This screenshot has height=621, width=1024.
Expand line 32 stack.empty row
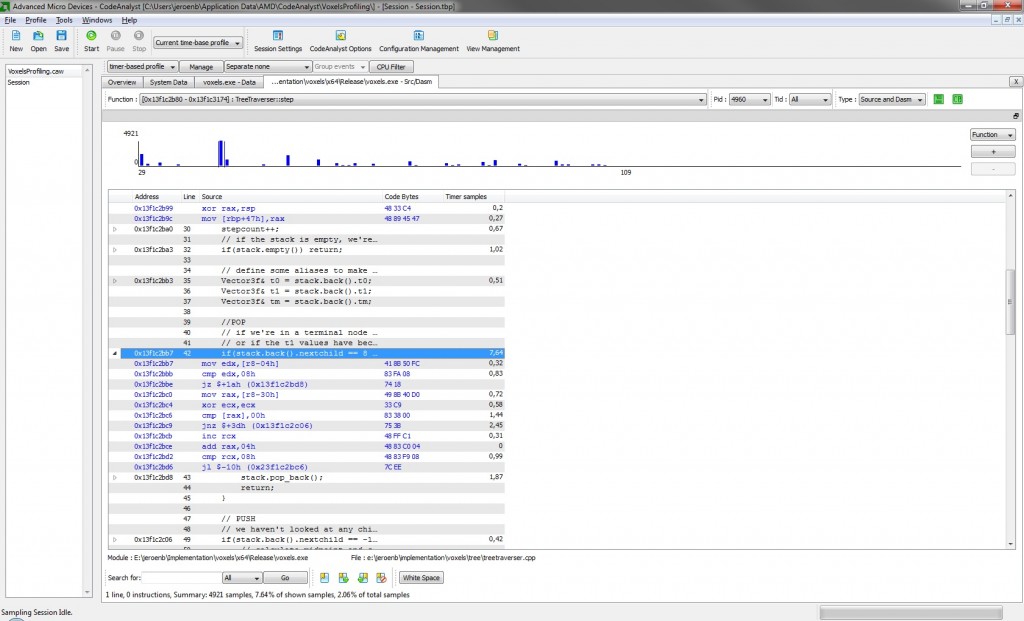(115, 249)
